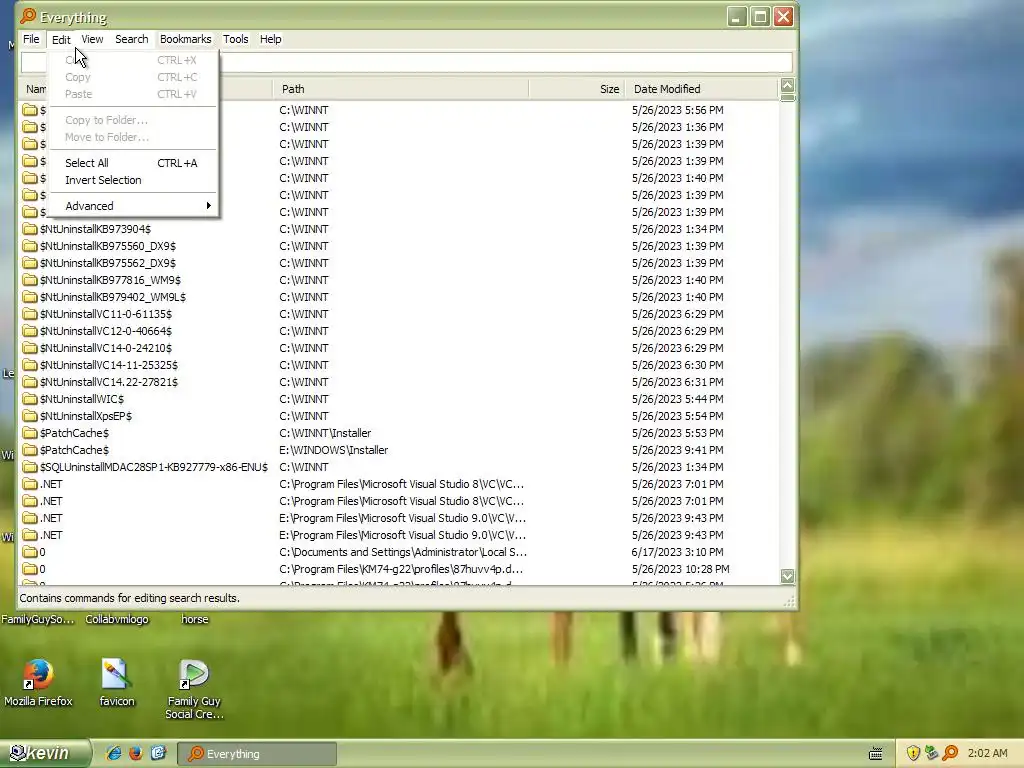1024x768 pixels.
Task: Click the folder icon of $NtUninstallVC11-0-61135$
Action: [29, 313]
